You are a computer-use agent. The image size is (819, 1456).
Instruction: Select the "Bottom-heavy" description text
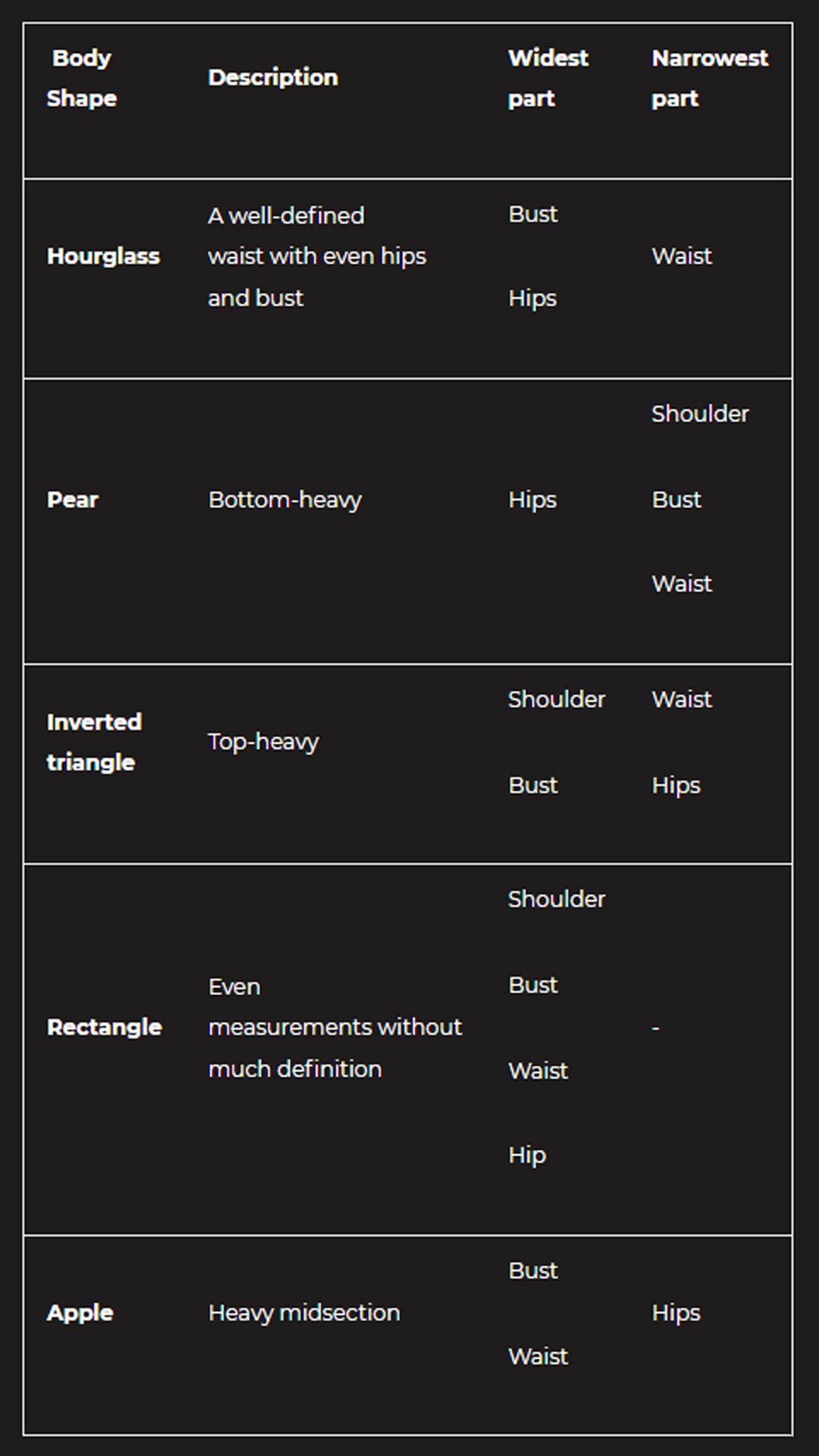pos(284,500)
